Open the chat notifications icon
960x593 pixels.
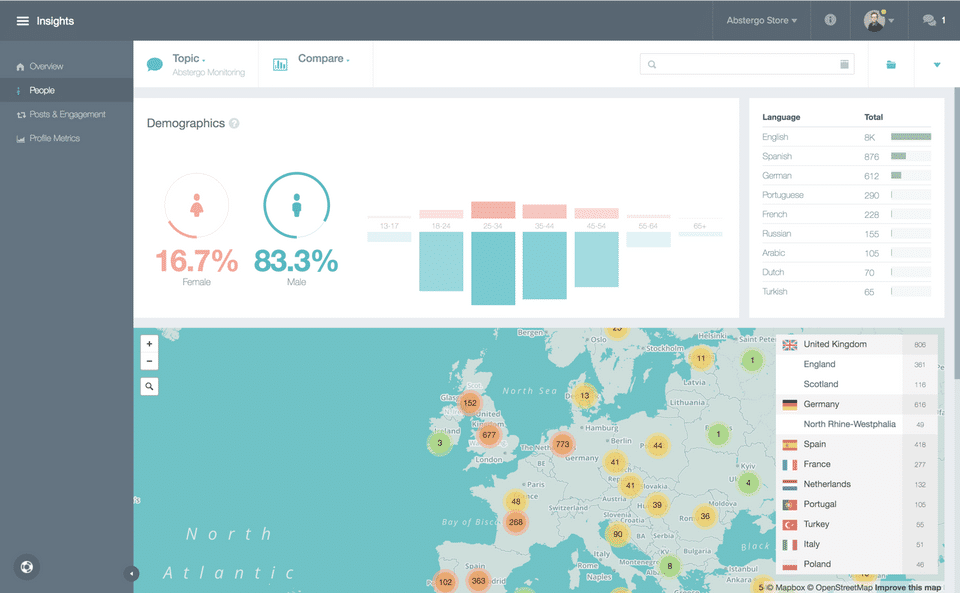coord(929,20)
